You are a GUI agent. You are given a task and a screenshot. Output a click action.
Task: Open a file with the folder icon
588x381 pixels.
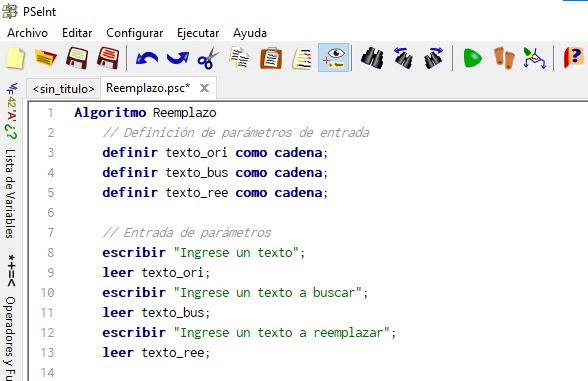tap(46, 58)
